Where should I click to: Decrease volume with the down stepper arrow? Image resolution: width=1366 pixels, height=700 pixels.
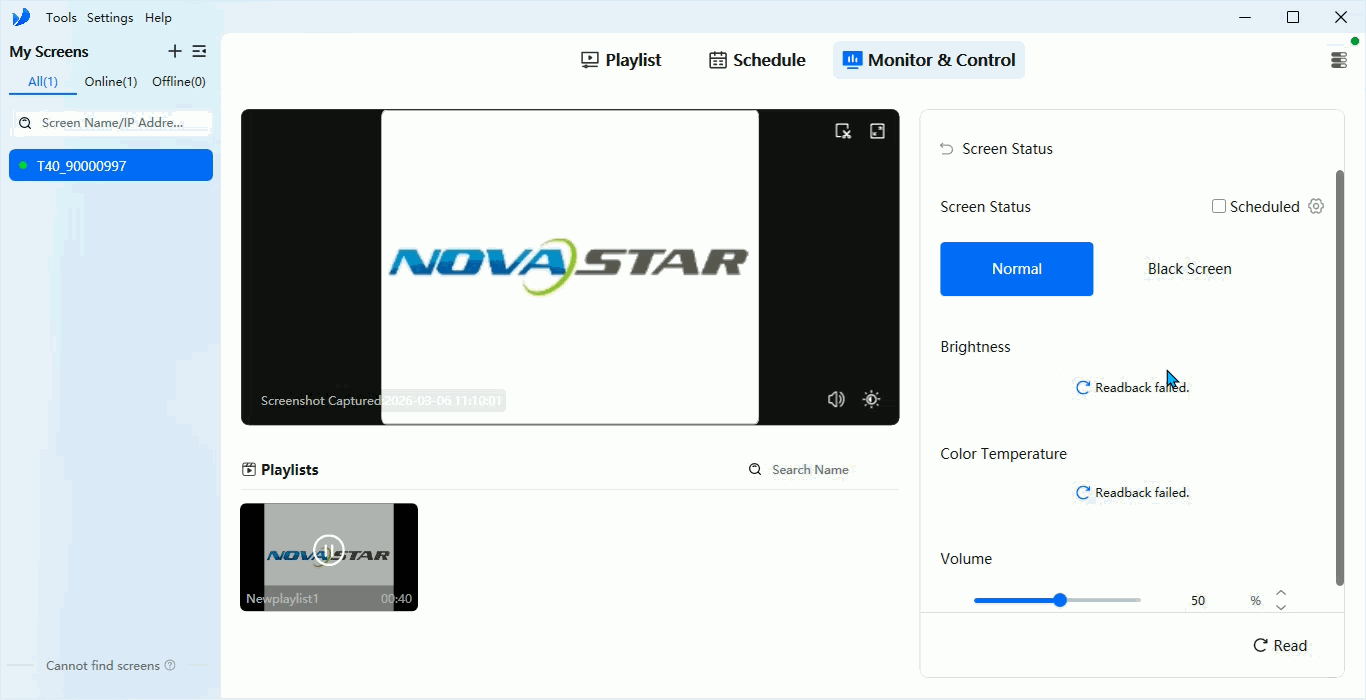1281,607
